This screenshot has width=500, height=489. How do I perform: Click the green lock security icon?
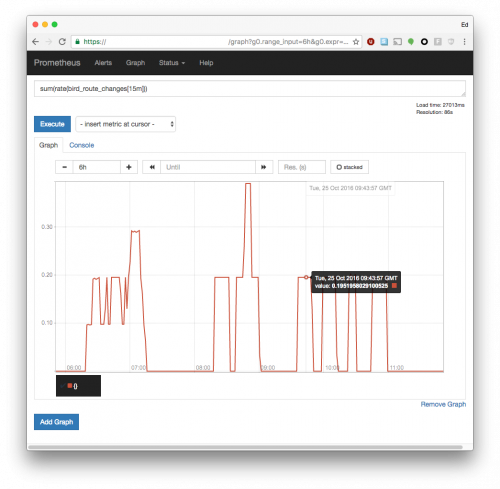[77, 42]
